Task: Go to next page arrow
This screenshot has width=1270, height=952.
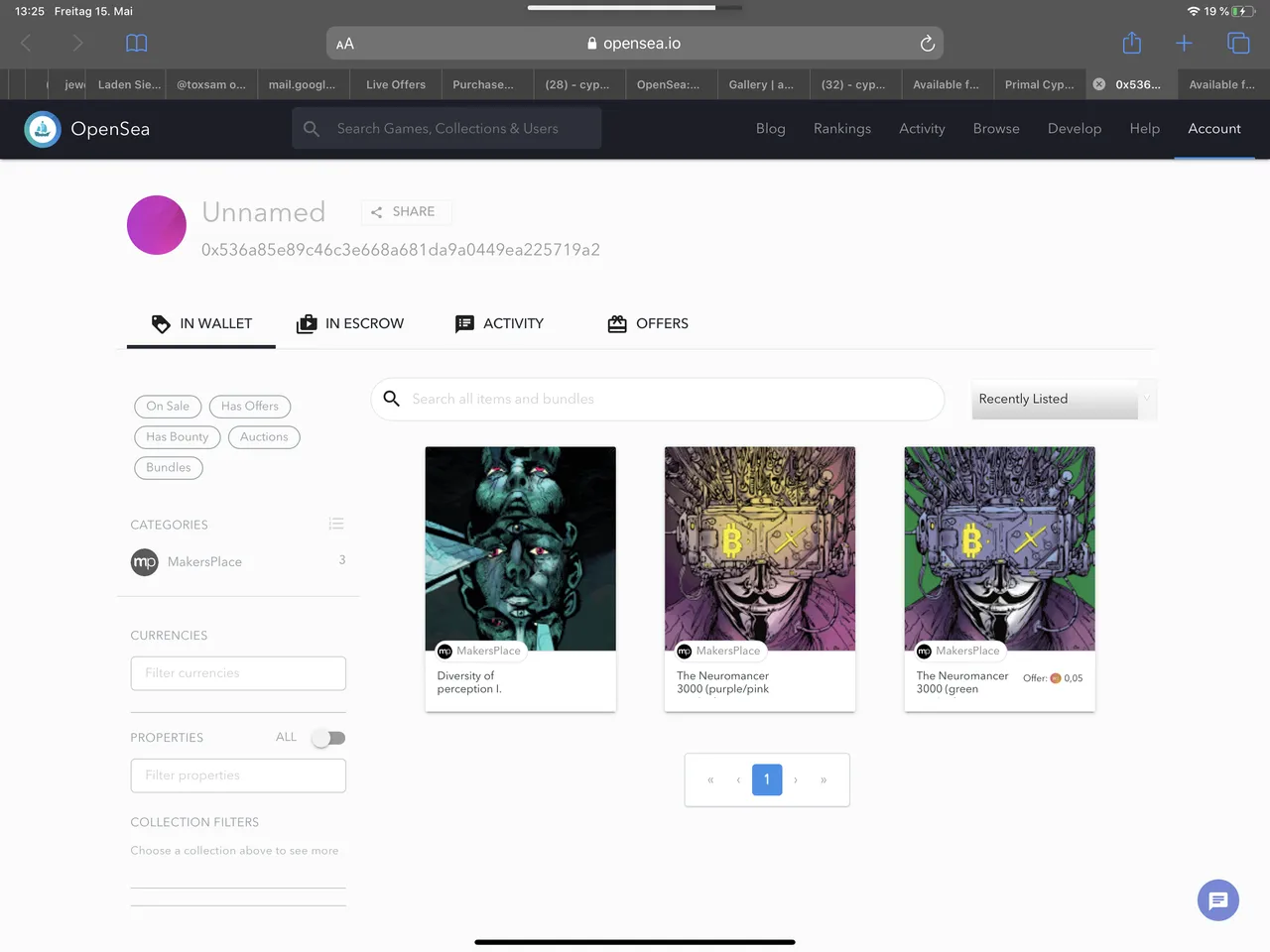Action: [x=796, y=780]
